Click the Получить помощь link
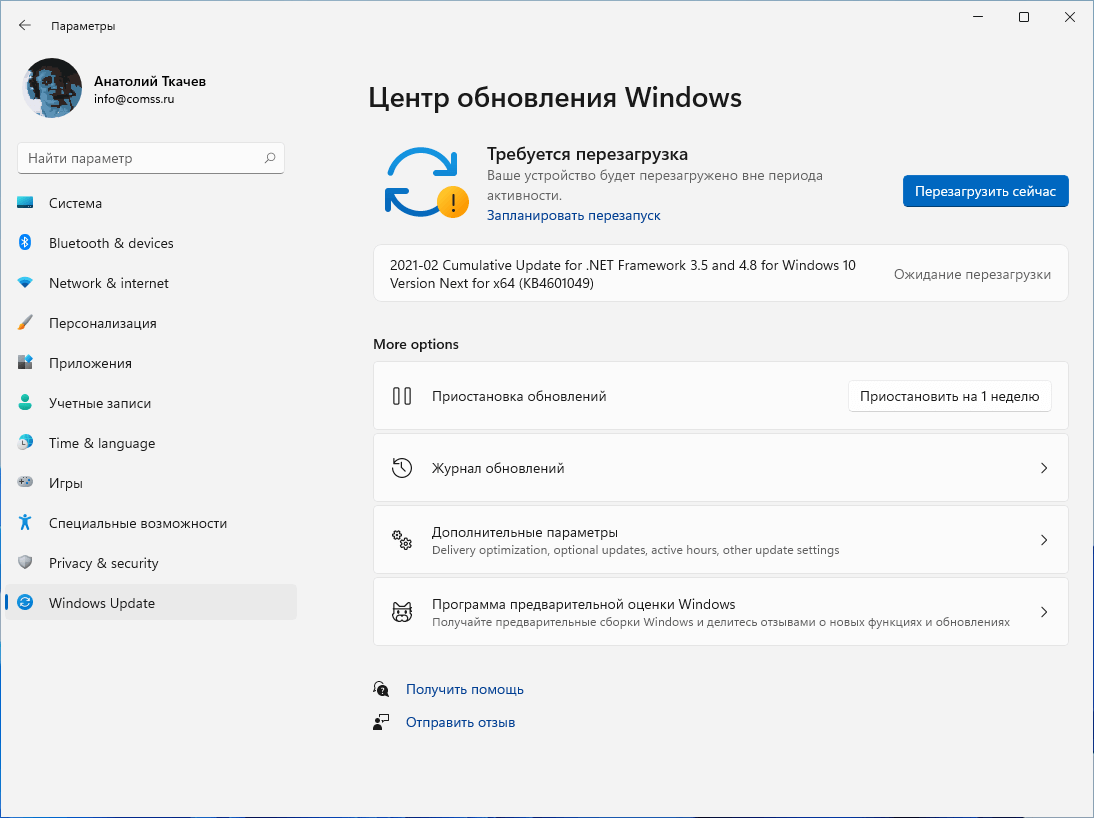 click(x=464, y=689)
